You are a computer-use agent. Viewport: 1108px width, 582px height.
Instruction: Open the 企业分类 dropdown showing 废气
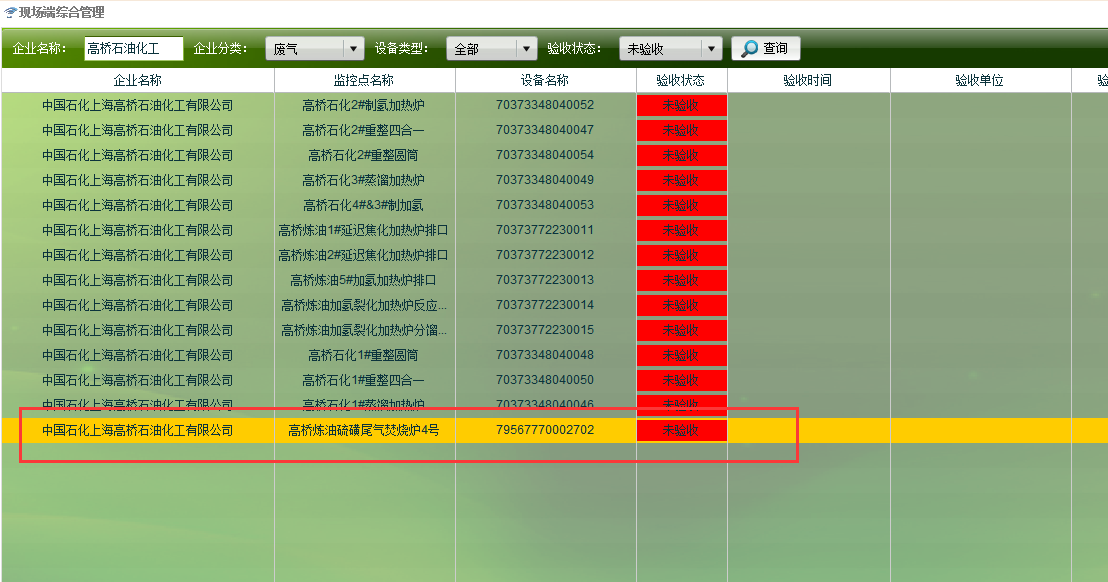pos(315,49)
